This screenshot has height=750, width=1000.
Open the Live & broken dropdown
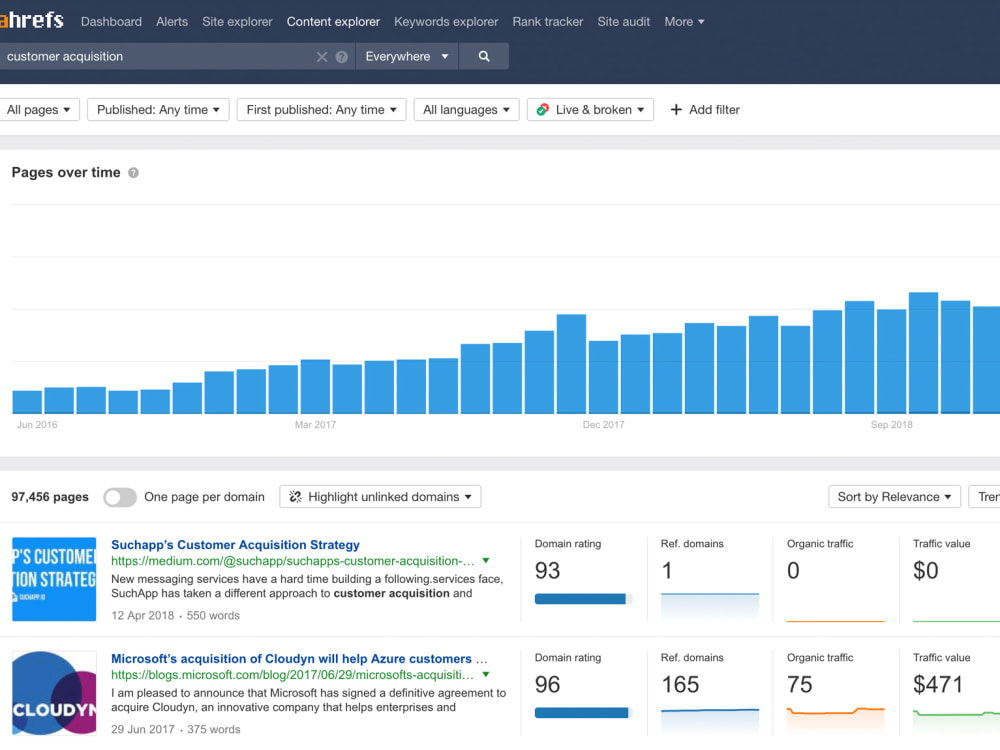point(591,110)
